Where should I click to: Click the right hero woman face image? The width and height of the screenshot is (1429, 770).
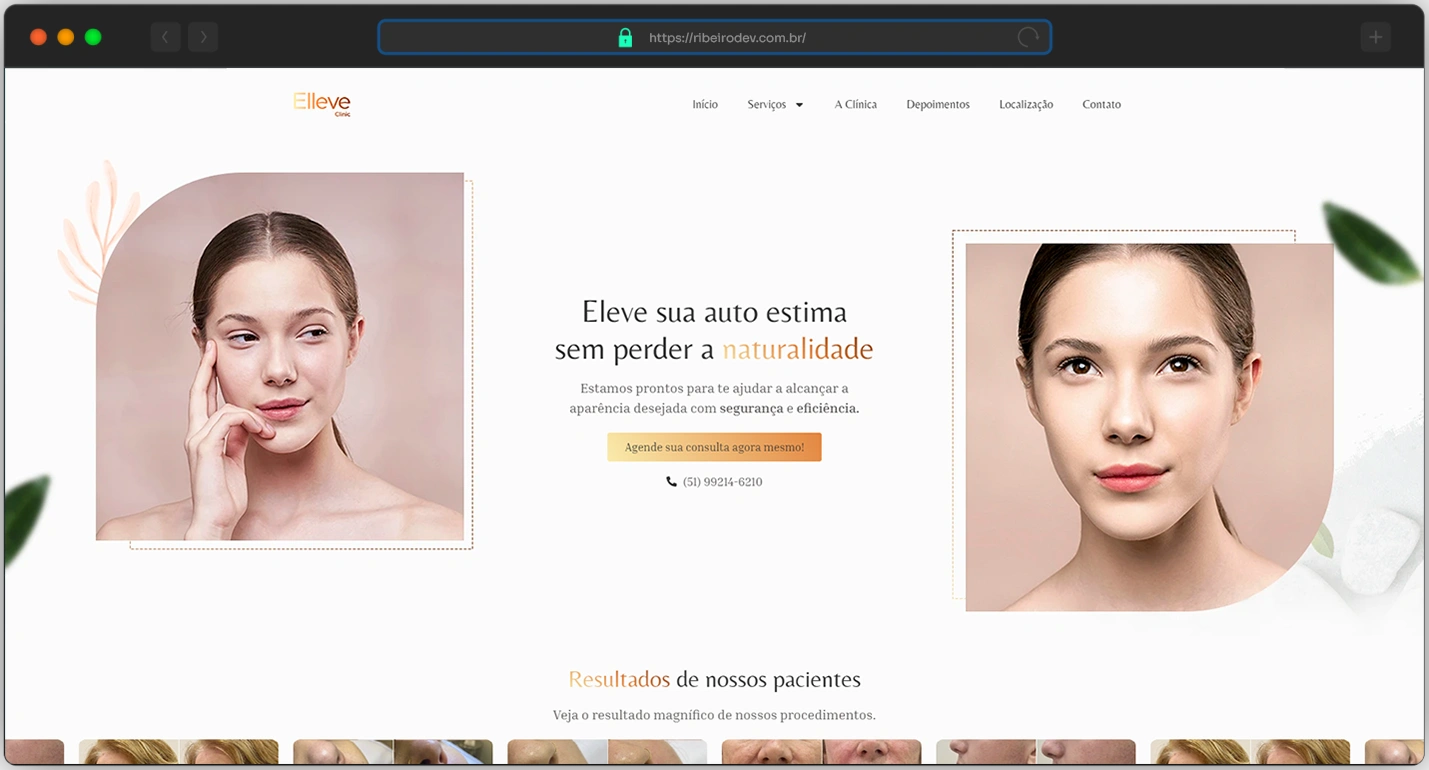pos(1148,425)
